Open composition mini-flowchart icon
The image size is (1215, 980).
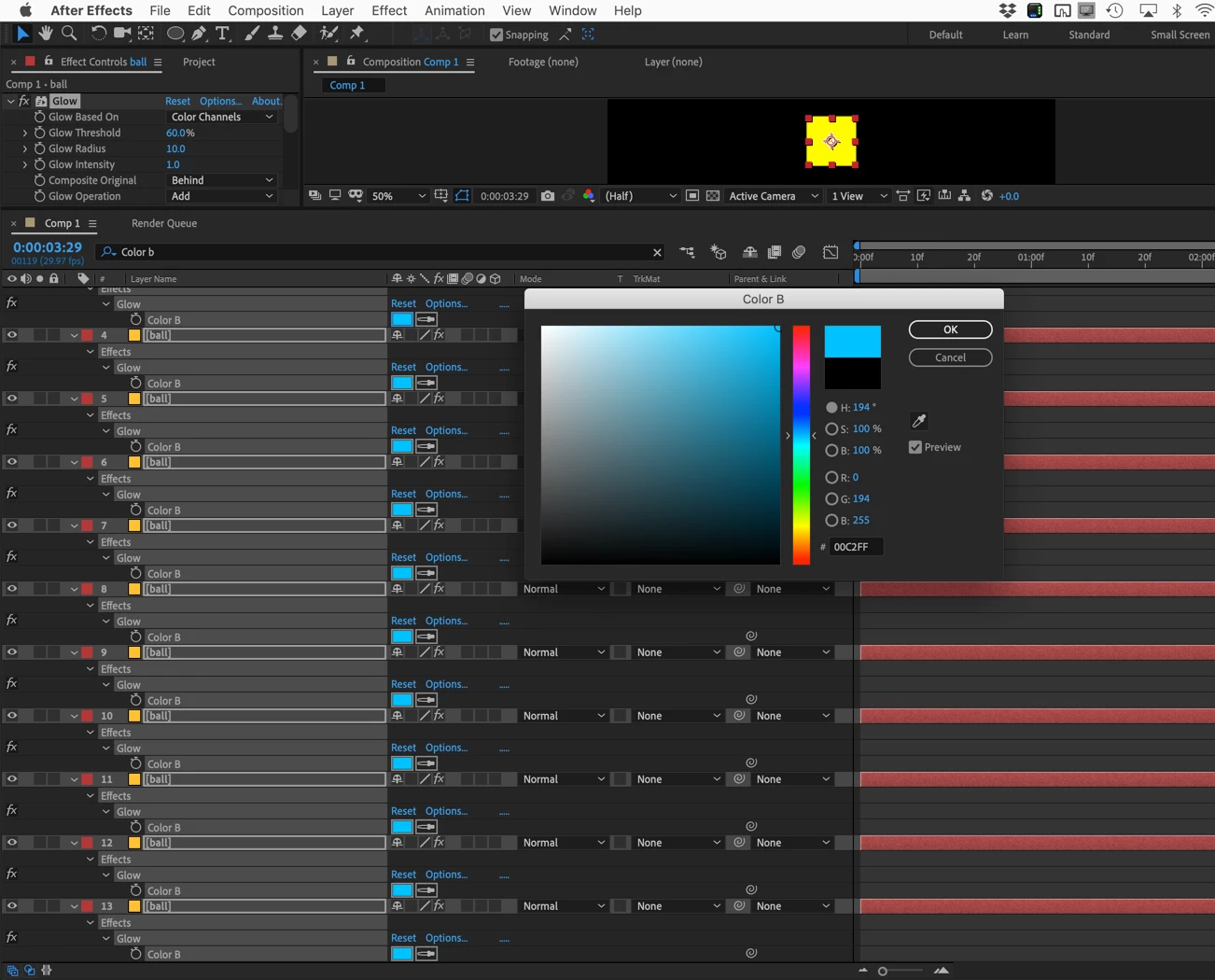(687, 252)
